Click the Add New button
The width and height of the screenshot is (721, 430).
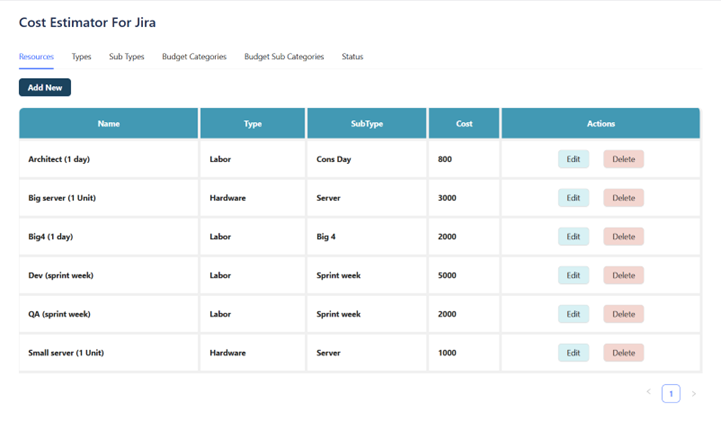click(x=45, y=88)
